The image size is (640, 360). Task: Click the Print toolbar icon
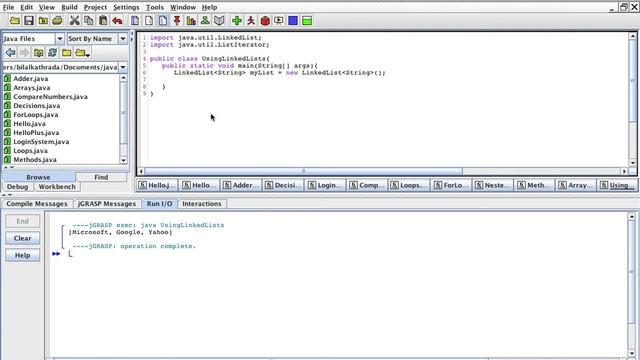(x=58, y=20)
